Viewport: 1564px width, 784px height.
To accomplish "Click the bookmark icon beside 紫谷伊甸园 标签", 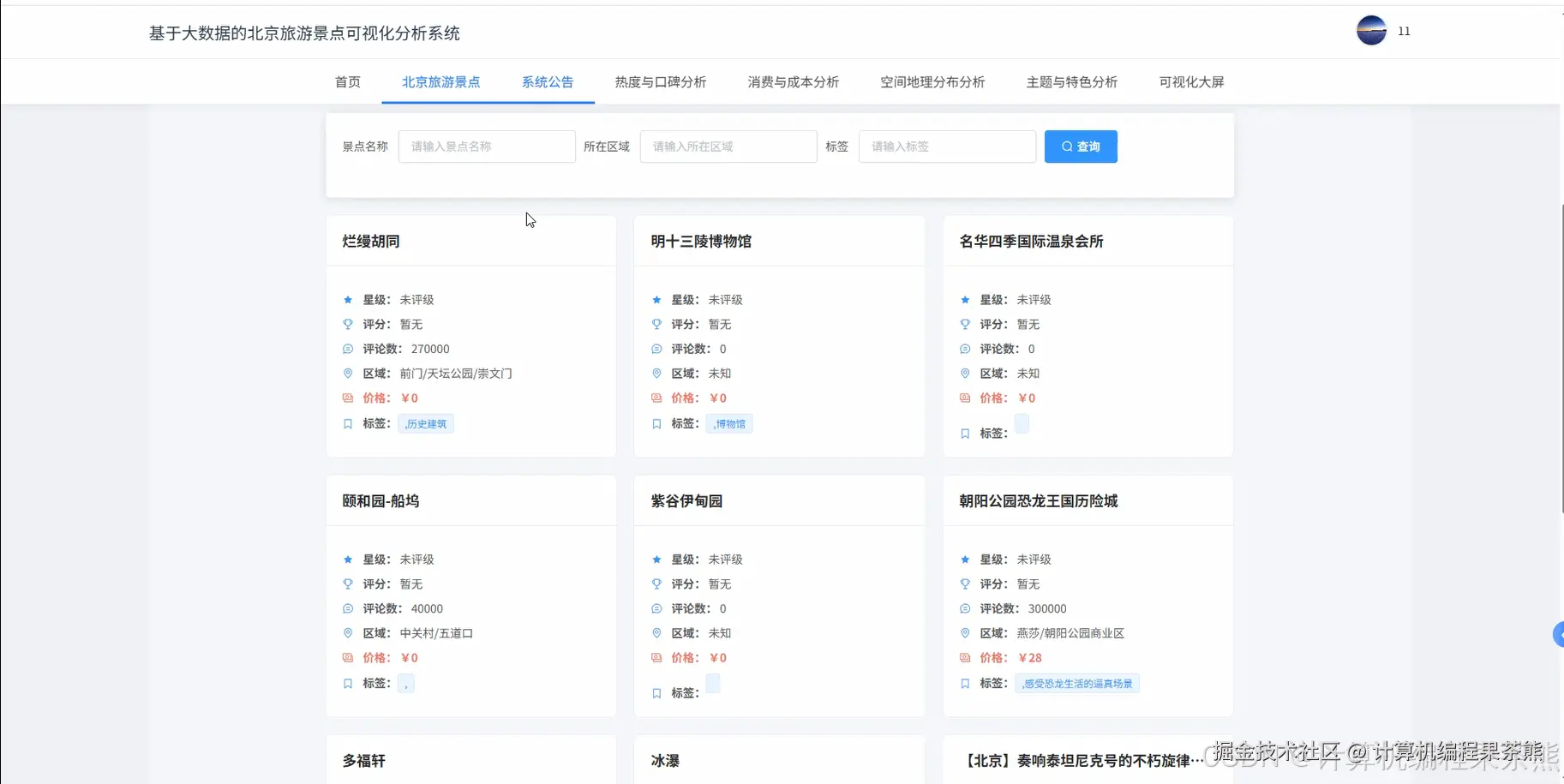I will click(656, 692).
